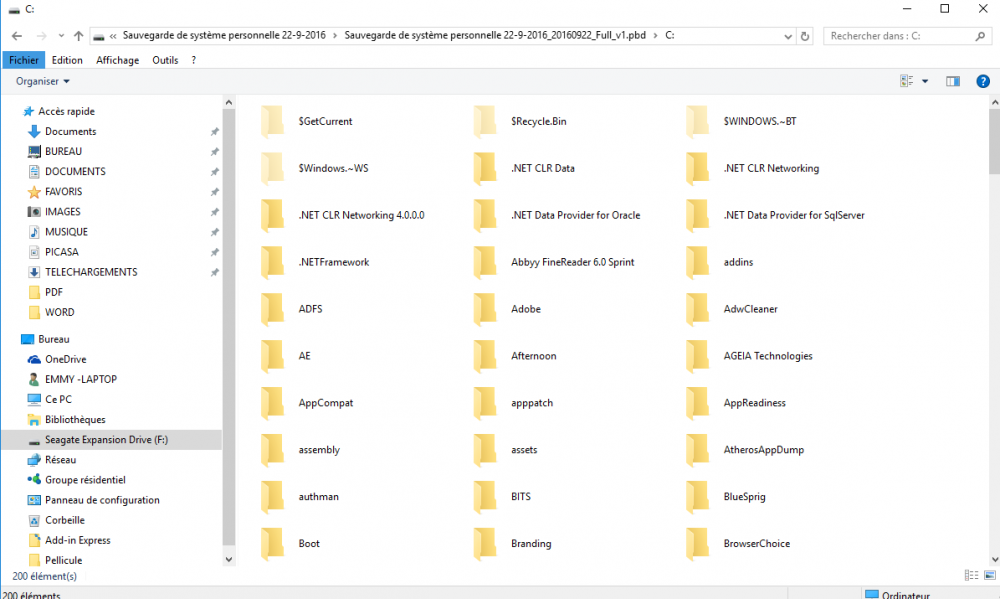The height and width of the screenshot is (599, 1000).
Task: Toggle the preview pane icon
Action: (x=953, y=81)
